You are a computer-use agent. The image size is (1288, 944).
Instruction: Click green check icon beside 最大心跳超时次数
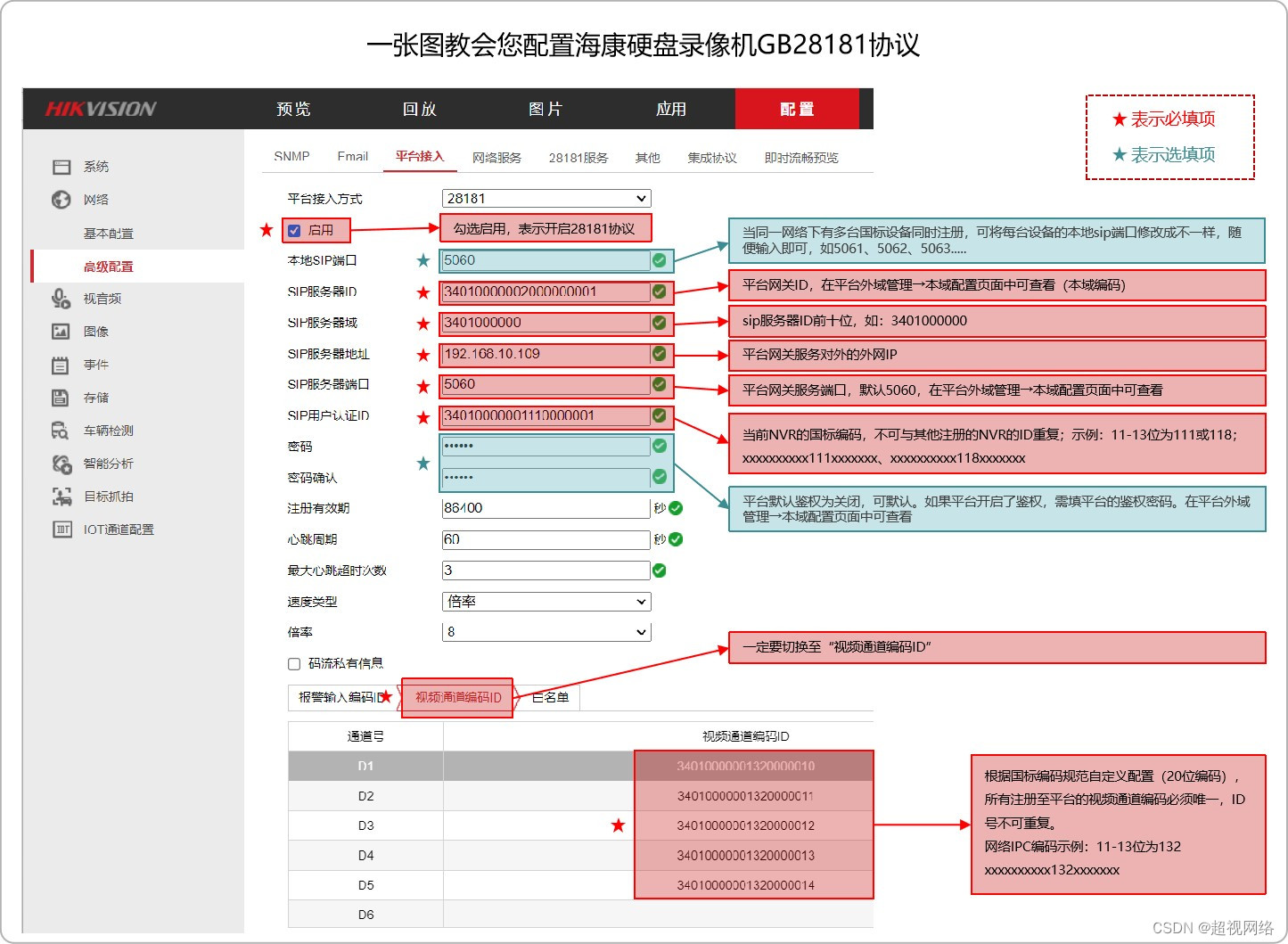pyautogui.click(x=659, y=571)
